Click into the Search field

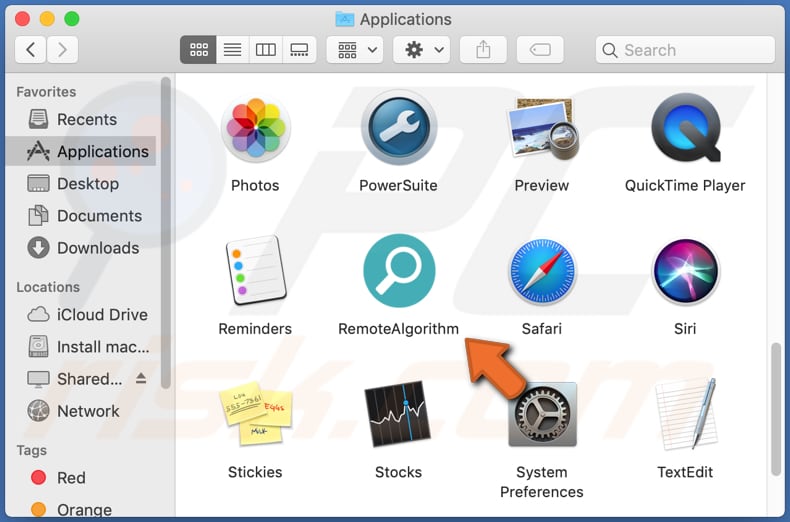(685, 50)
